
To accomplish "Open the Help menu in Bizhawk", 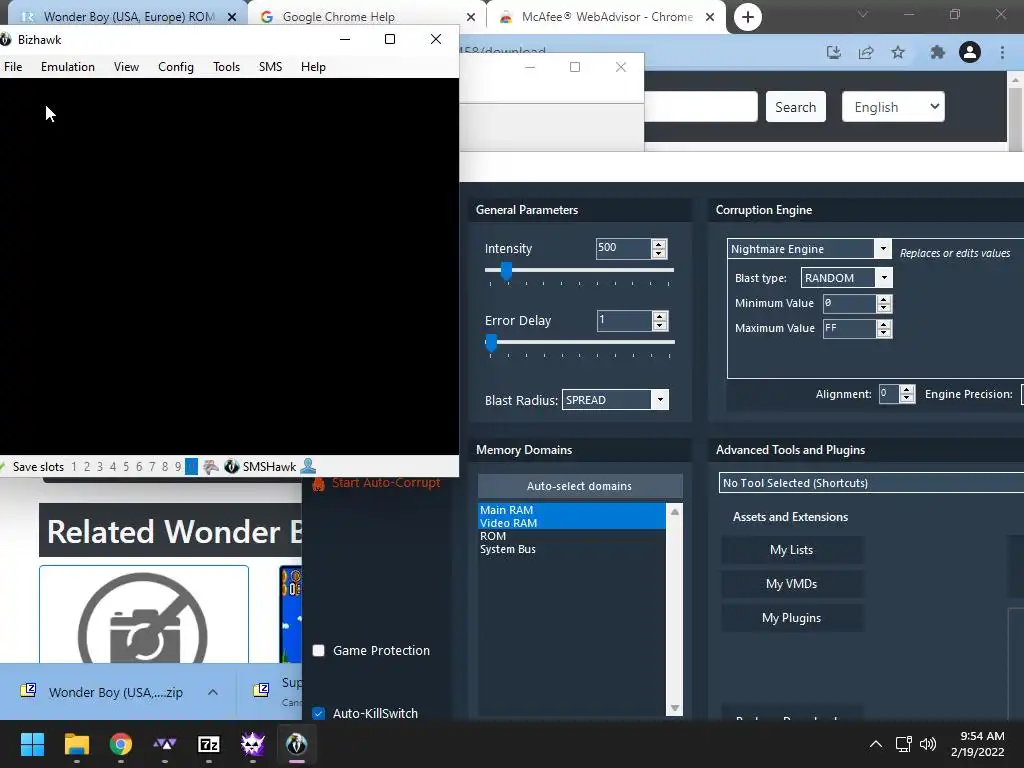I will coord(313,67).
